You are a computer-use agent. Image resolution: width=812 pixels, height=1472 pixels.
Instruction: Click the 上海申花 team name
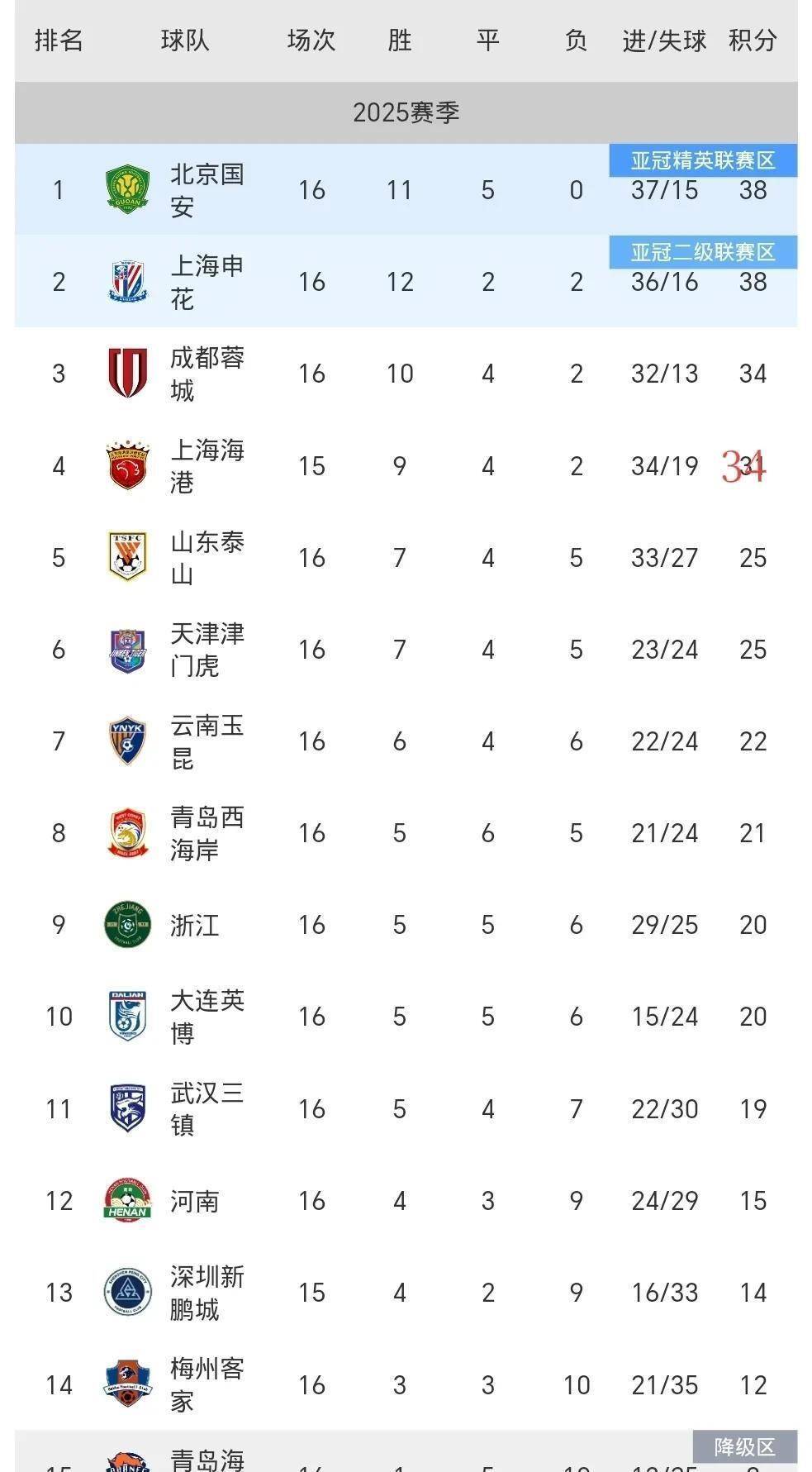click(x=207, y=282)
